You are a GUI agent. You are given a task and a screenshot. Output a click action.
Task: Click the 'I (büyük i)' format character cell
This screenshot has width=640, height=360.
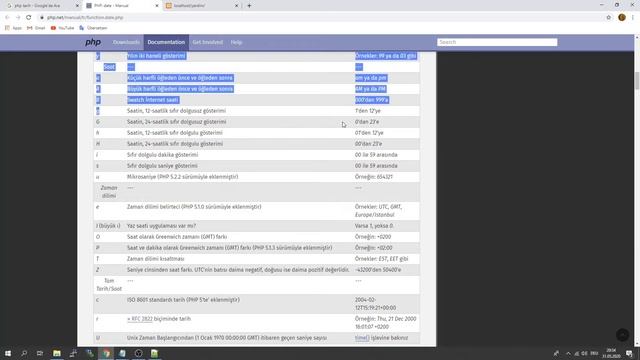108,226
